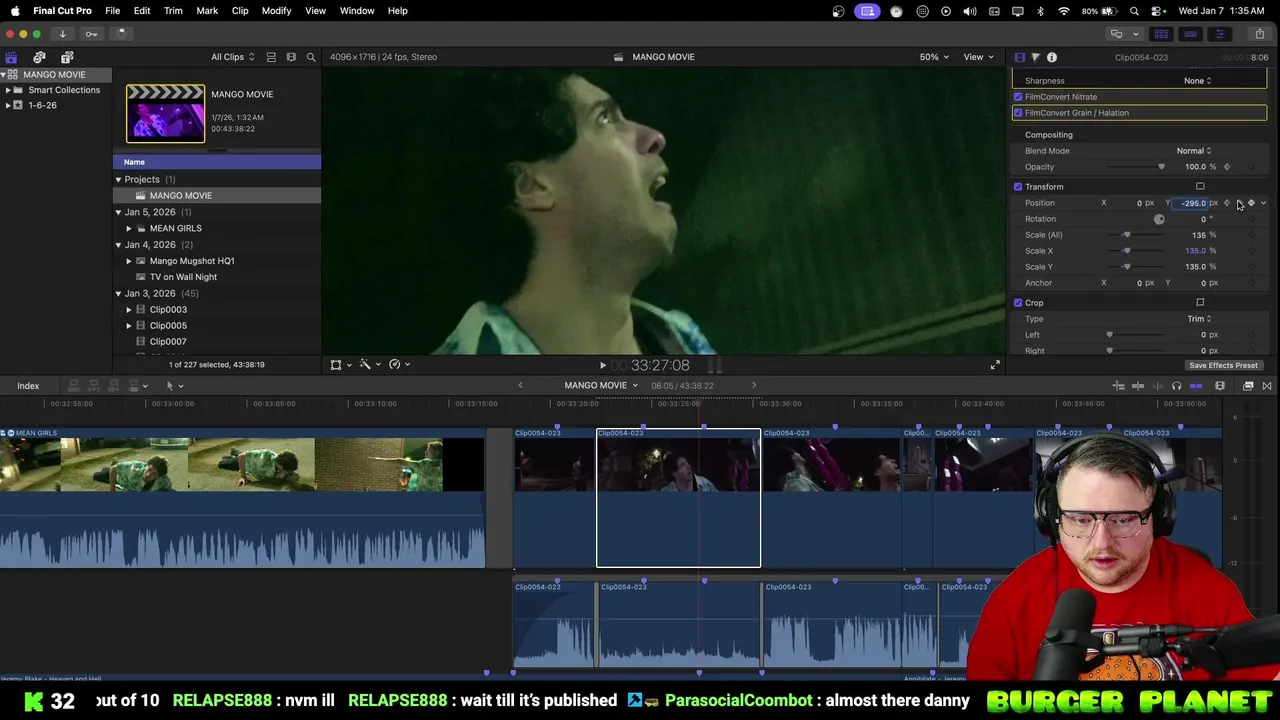
Task: Open the Color inspector triangle icon
Action: [1035, 57]
